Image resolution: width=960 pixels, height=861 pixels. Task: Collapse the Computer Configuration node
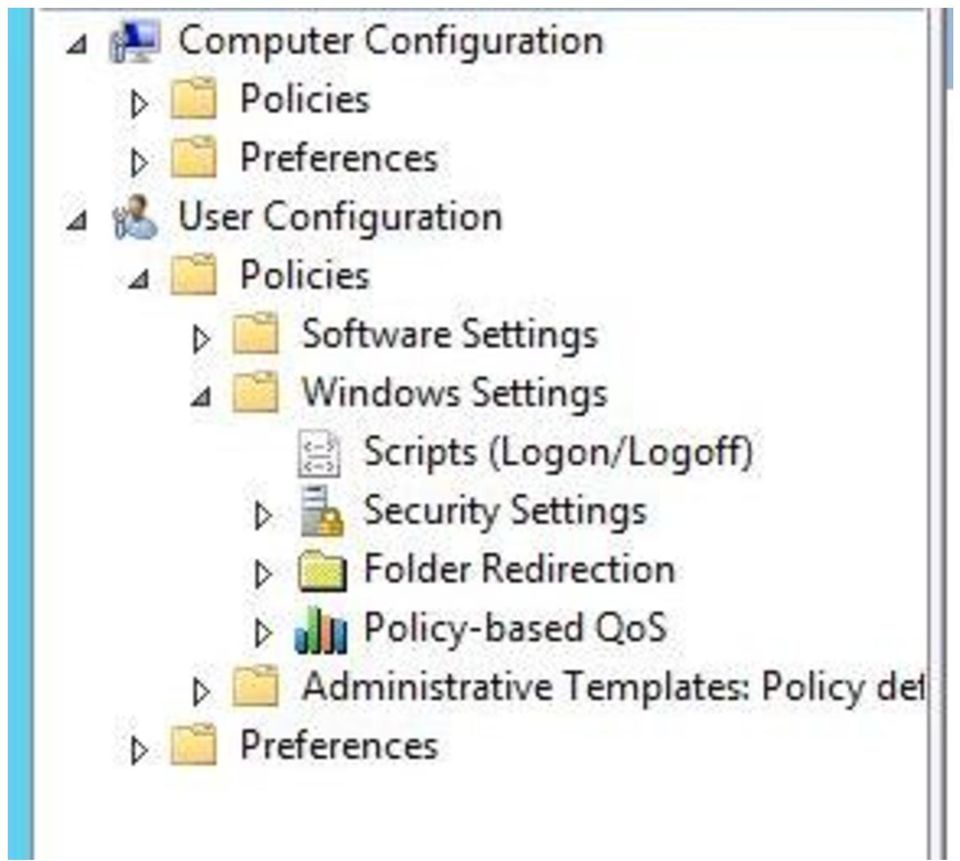[x=77, y=43]
